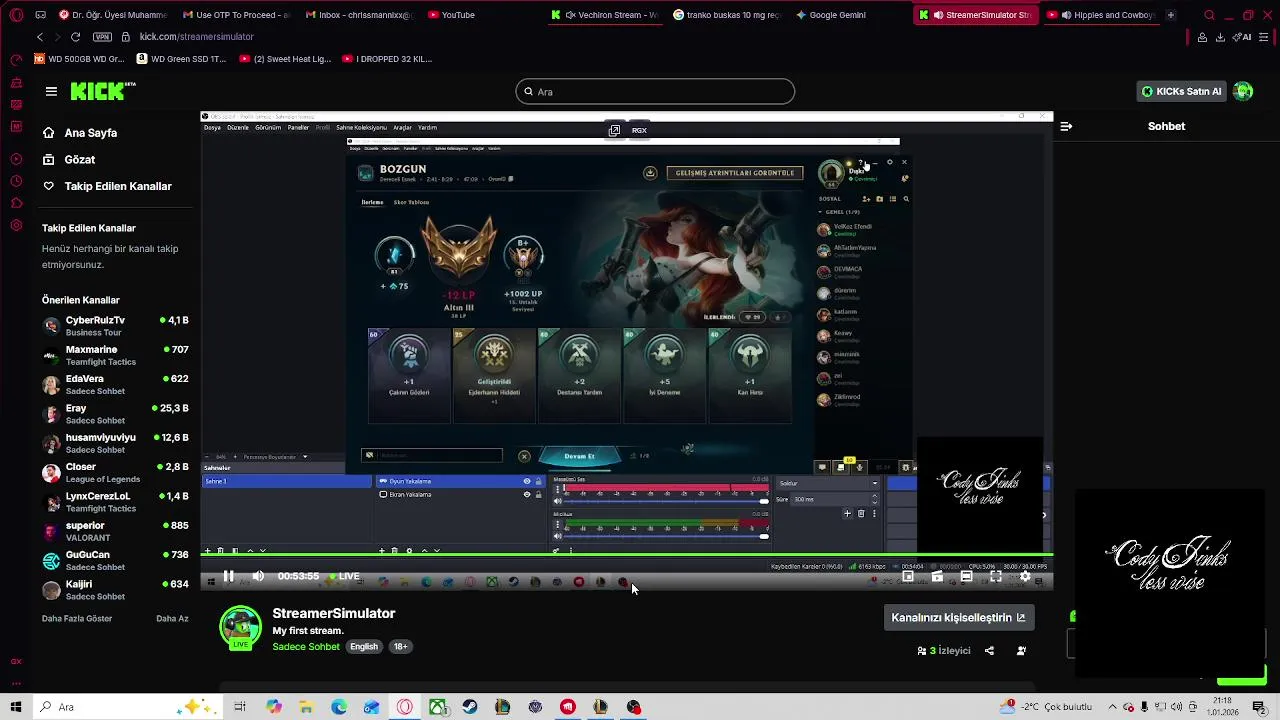Open the Sadece Sohbet category link
This screenshot has width=1280, height=720.
[306, 647]
